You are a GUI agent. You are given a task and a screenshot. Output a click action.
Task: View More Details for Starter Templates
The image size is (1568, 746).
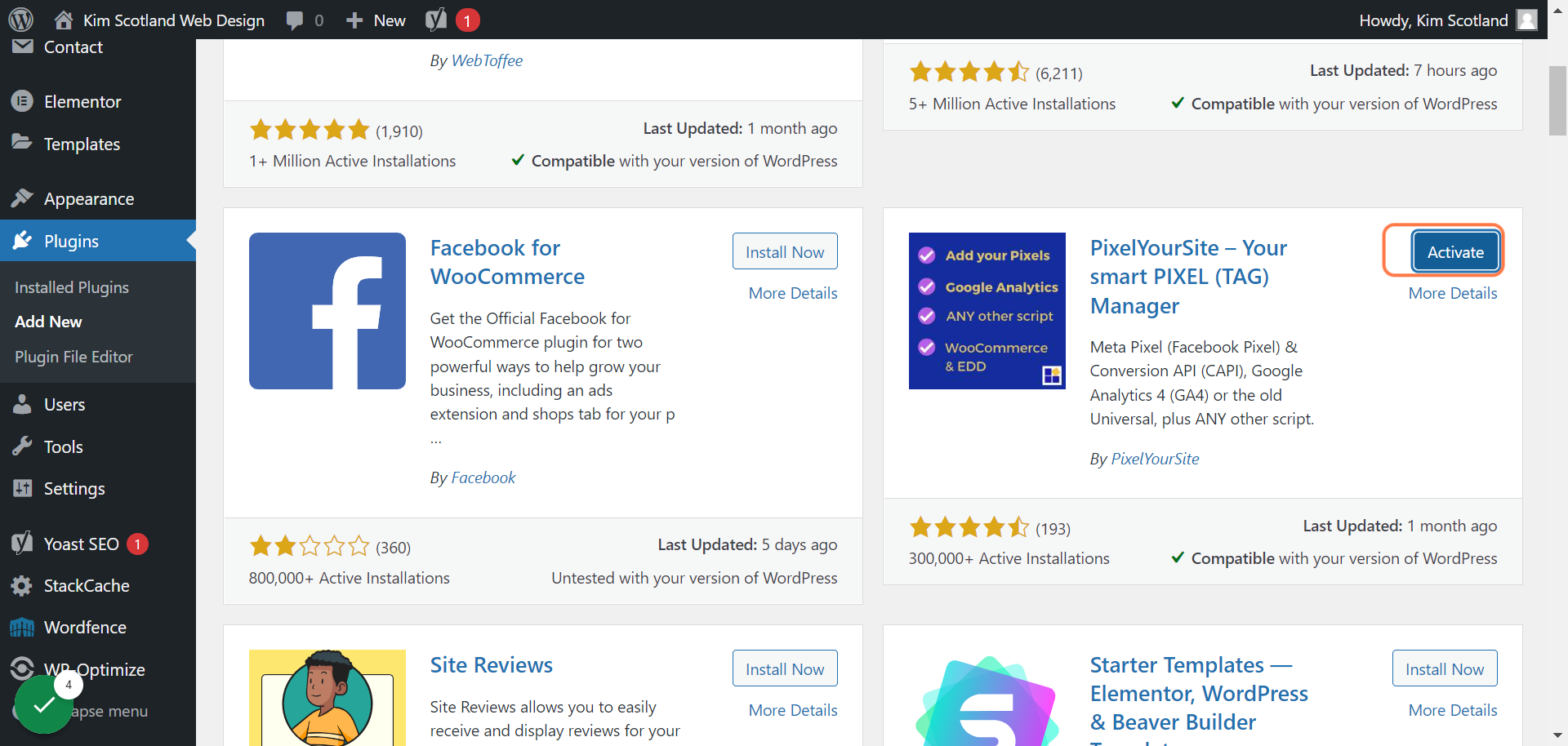point(1453,710)
